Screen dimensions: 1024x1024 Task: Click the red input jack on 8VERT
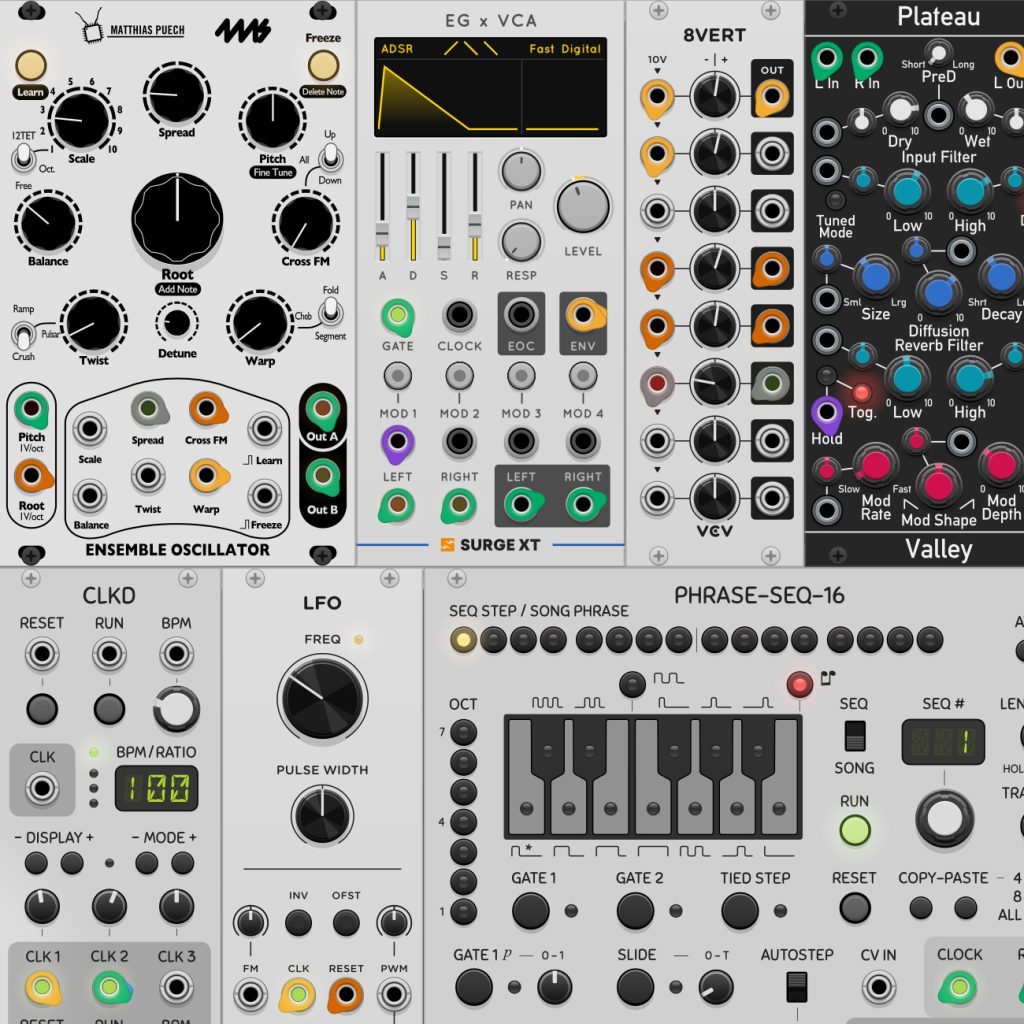657,383
